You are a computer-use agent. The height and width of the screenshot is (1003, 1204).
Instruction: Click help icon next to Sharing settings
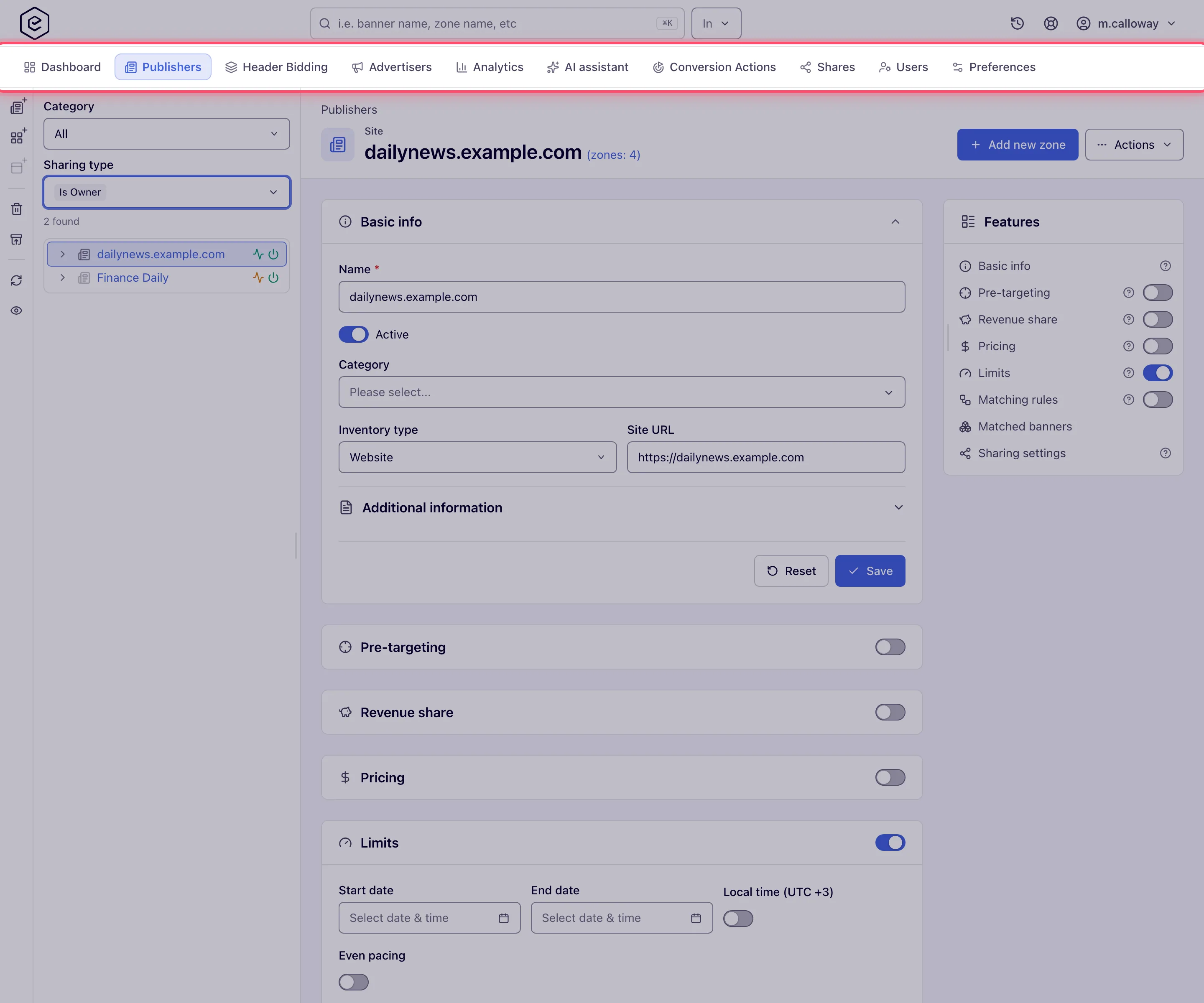(1165, 453)
